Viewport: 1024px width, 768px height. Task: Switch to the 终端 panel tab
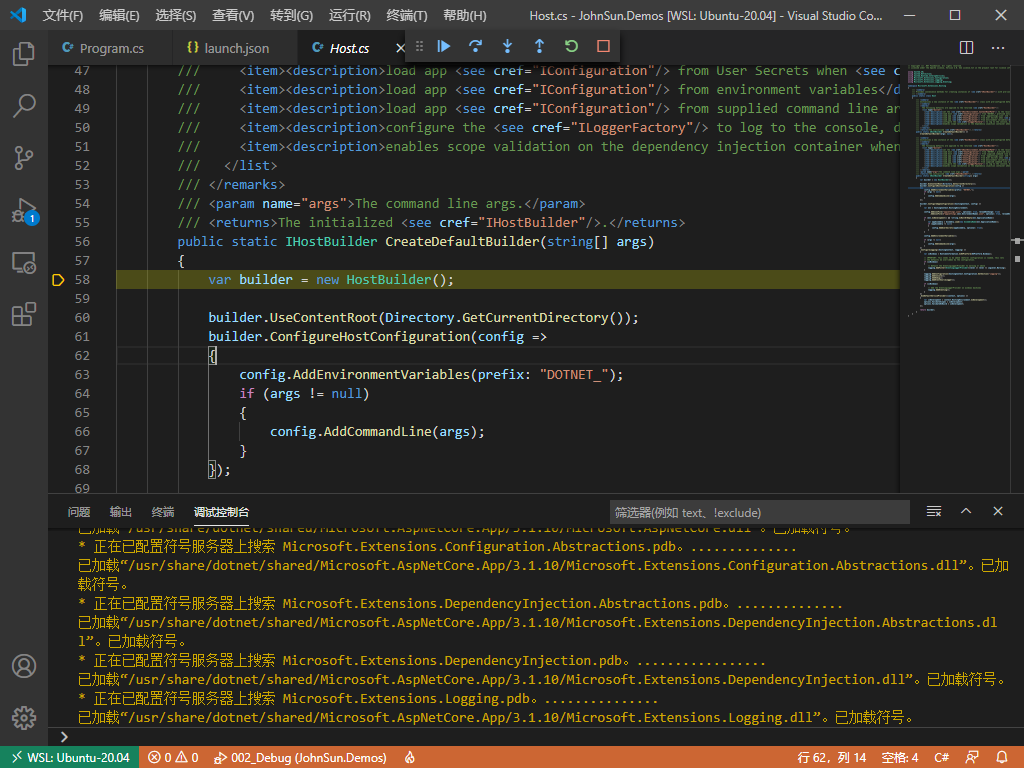163,512
